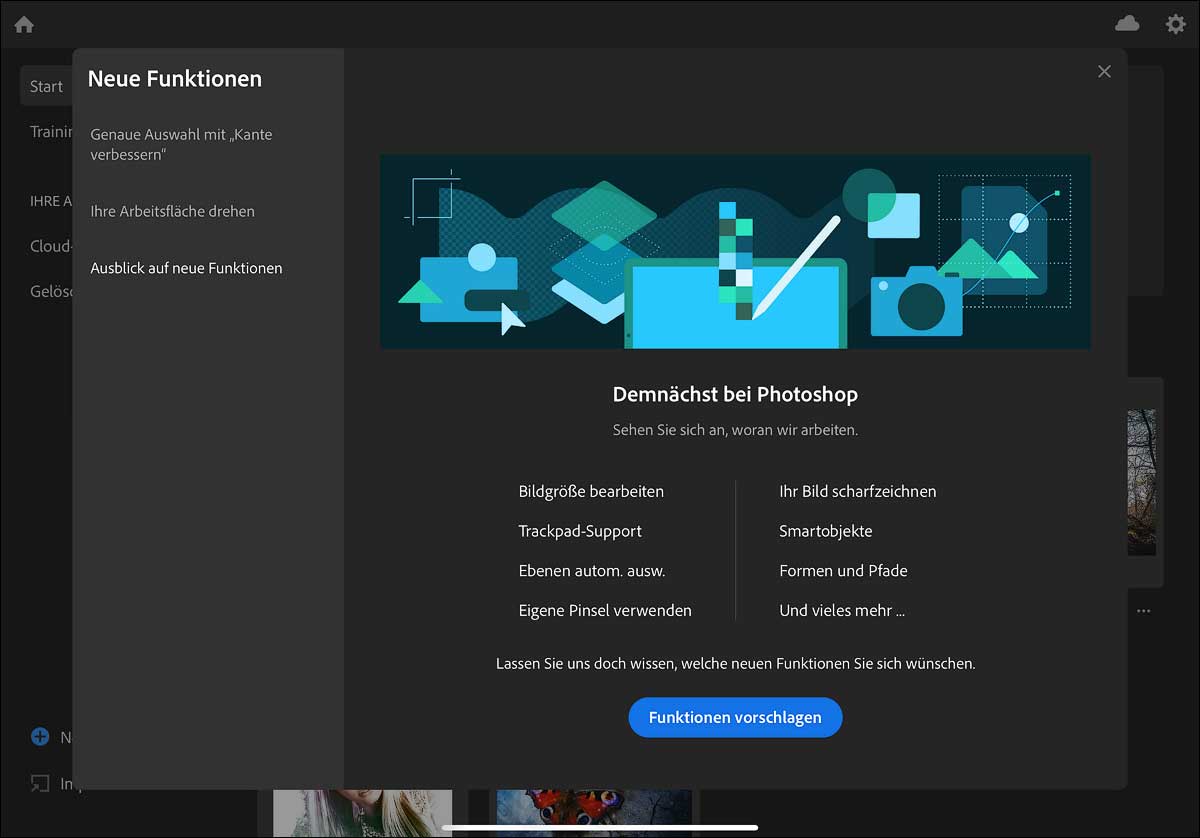
Task: Open the Gelöscht sidebar item
Action: tap(50, 292)
